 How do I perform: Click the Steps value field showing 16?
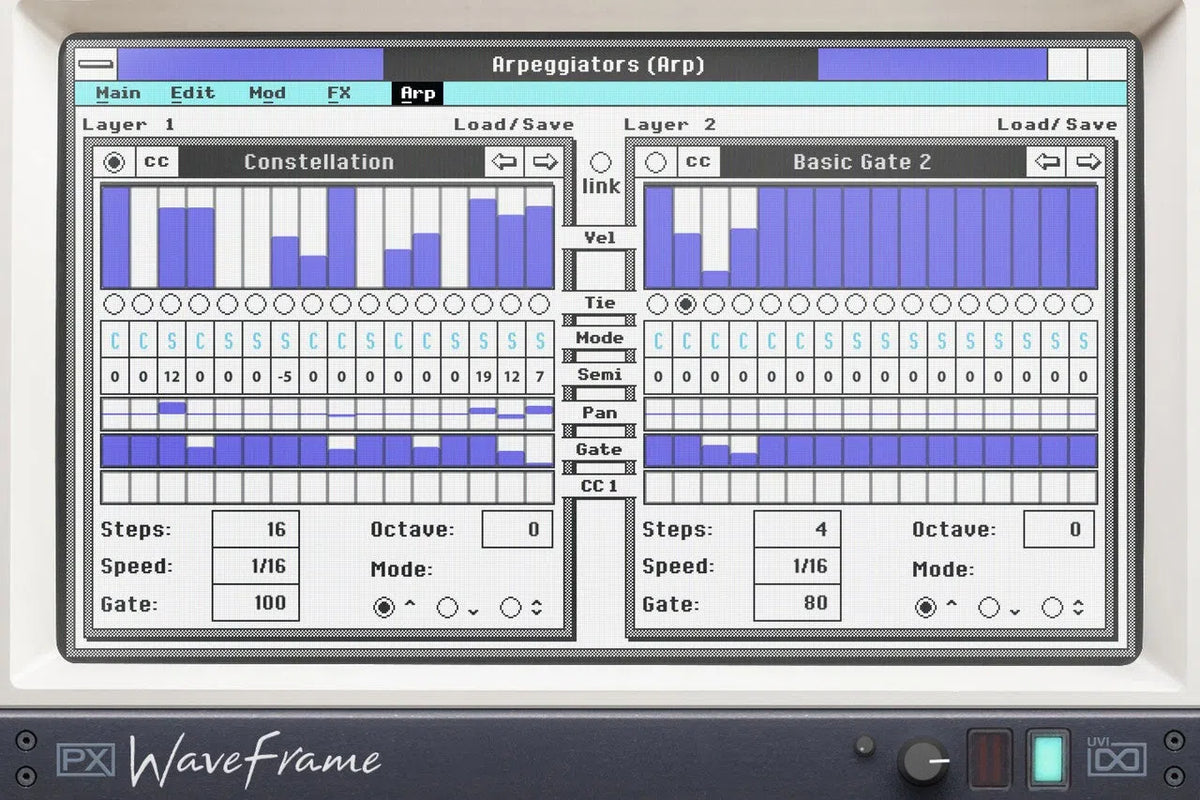pyautogui.click(x=255, y=529)
